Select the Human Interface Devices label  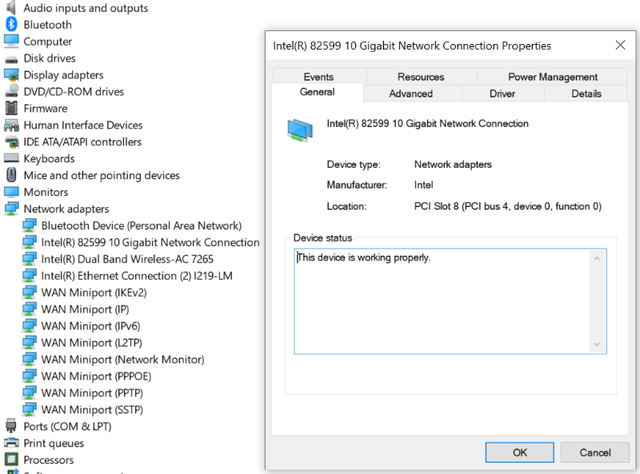click(83, 125)
